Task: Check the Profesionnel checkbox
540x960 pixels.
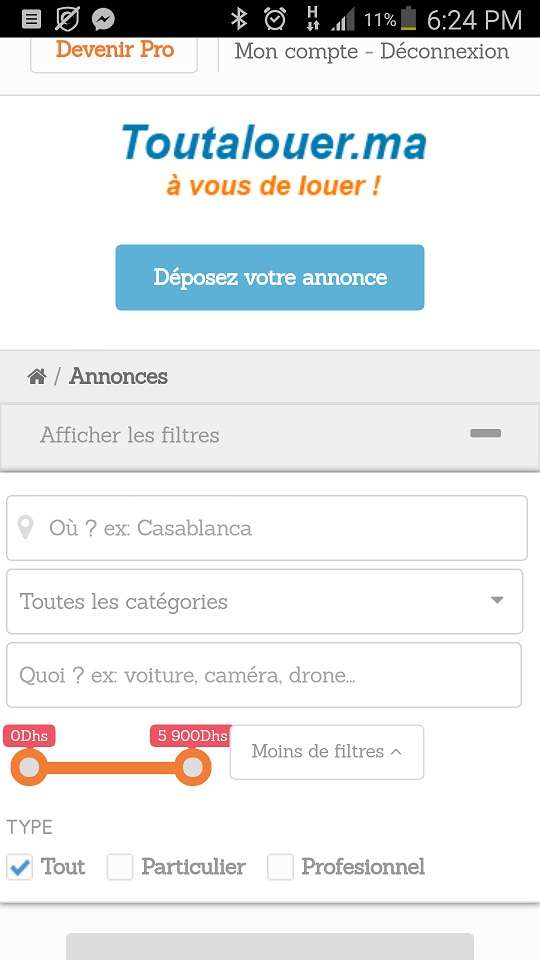Action: coord(280,867)
